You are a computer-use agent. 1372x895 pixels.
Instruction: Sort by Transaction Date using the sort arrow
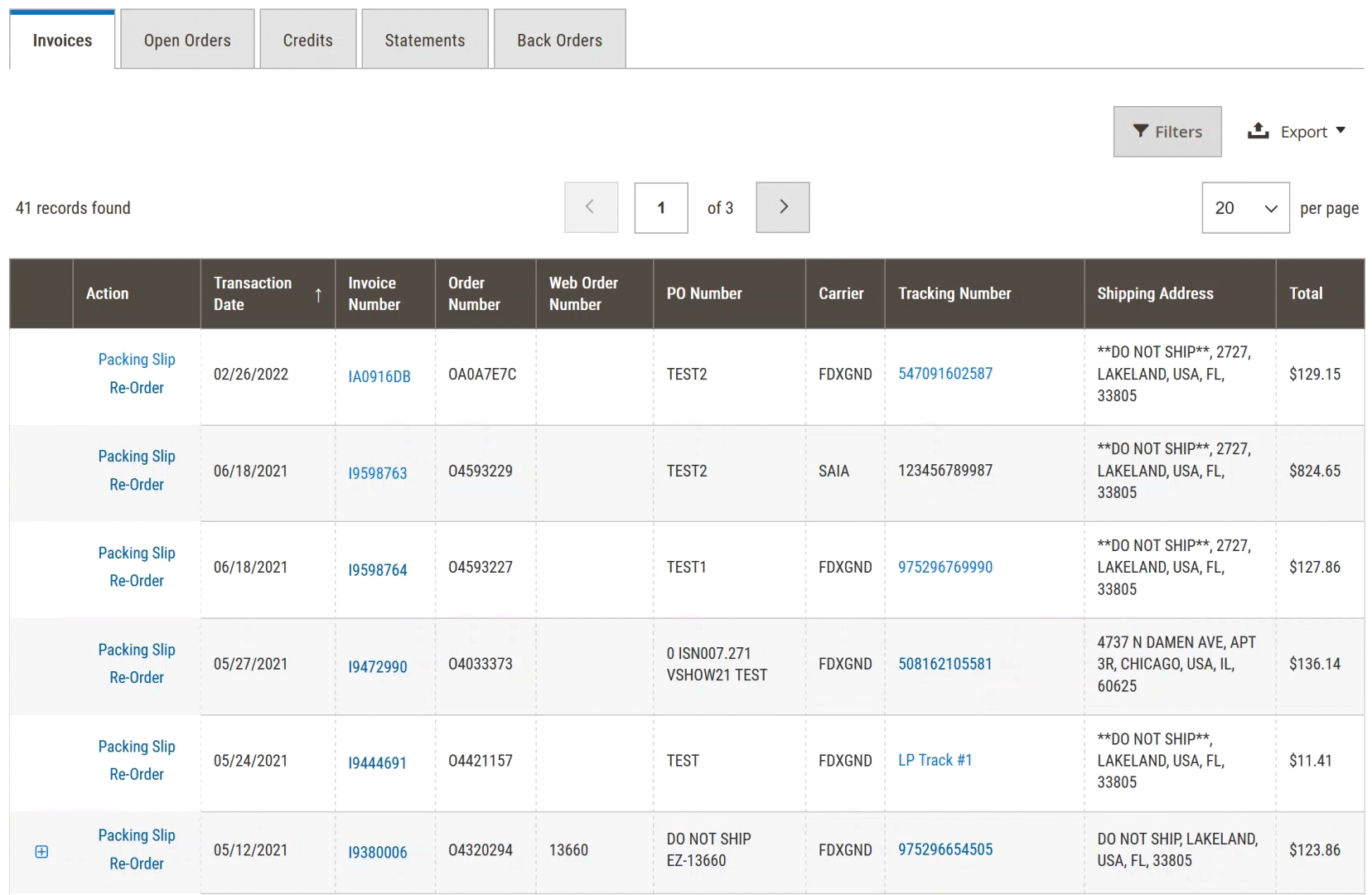pos(318,295)
